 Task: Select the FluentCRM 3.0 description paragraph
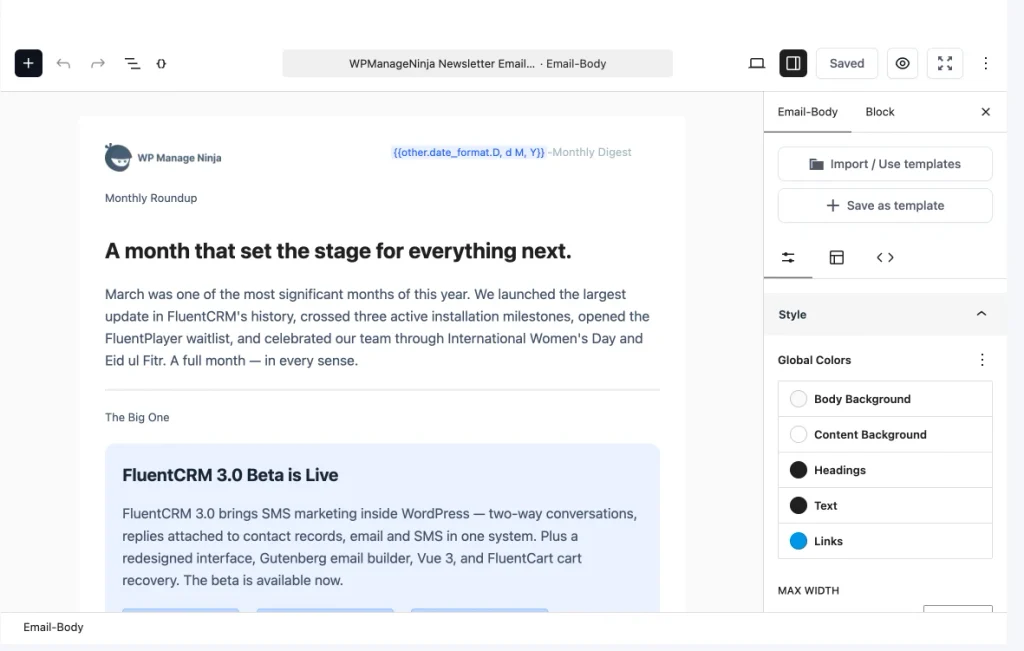pos(380,547)
